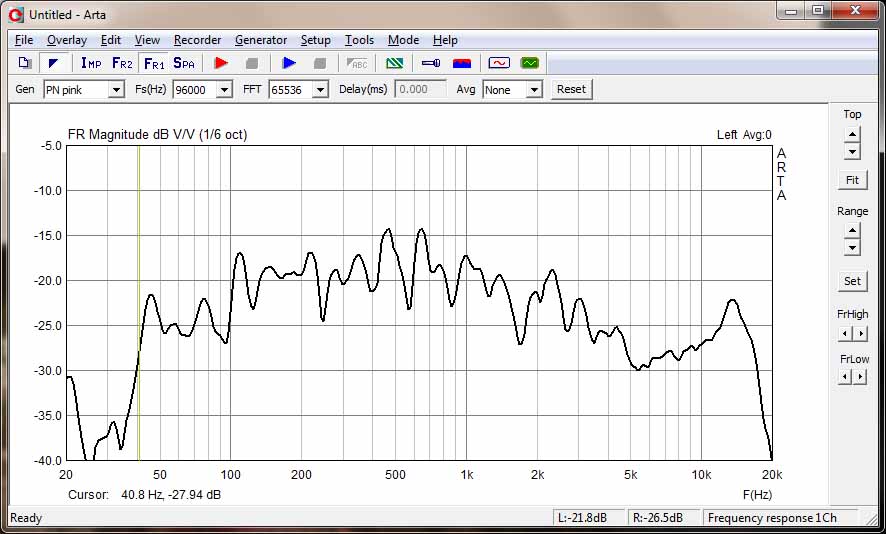The image size is (886, 534).
Task: Click the red and blue spectrum icon
Action: [462, 63]
